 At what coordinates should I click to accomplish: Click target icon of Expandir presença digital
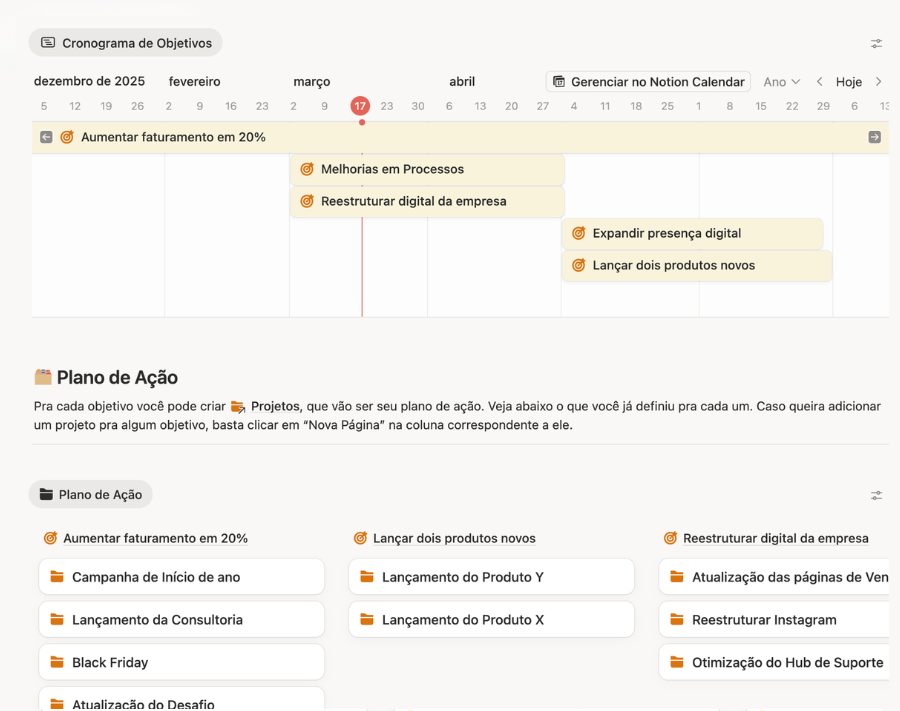pyautogui.click(x=578, y=233)
